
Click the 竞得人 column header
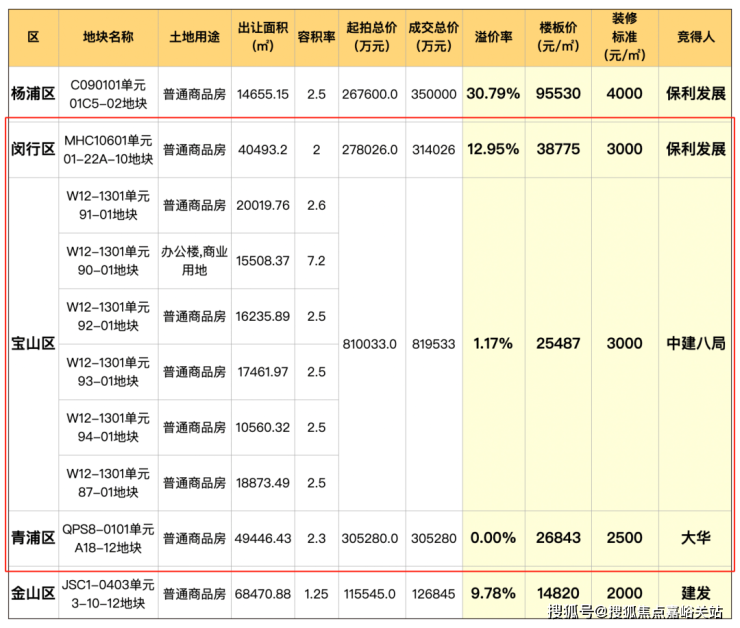(x=694, y=36)
